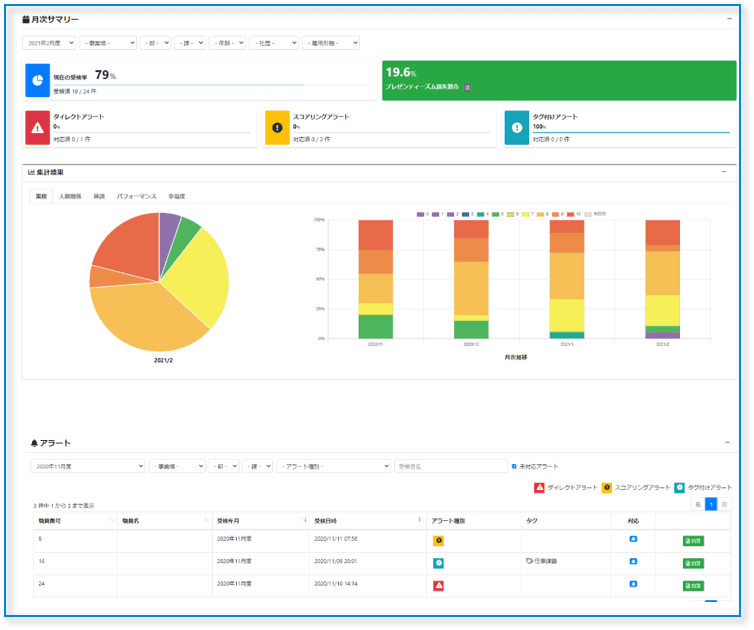Screen dimensions: 754x630
Task: Click the red alert type icon for employee 24
Action: tap(438, 585)
